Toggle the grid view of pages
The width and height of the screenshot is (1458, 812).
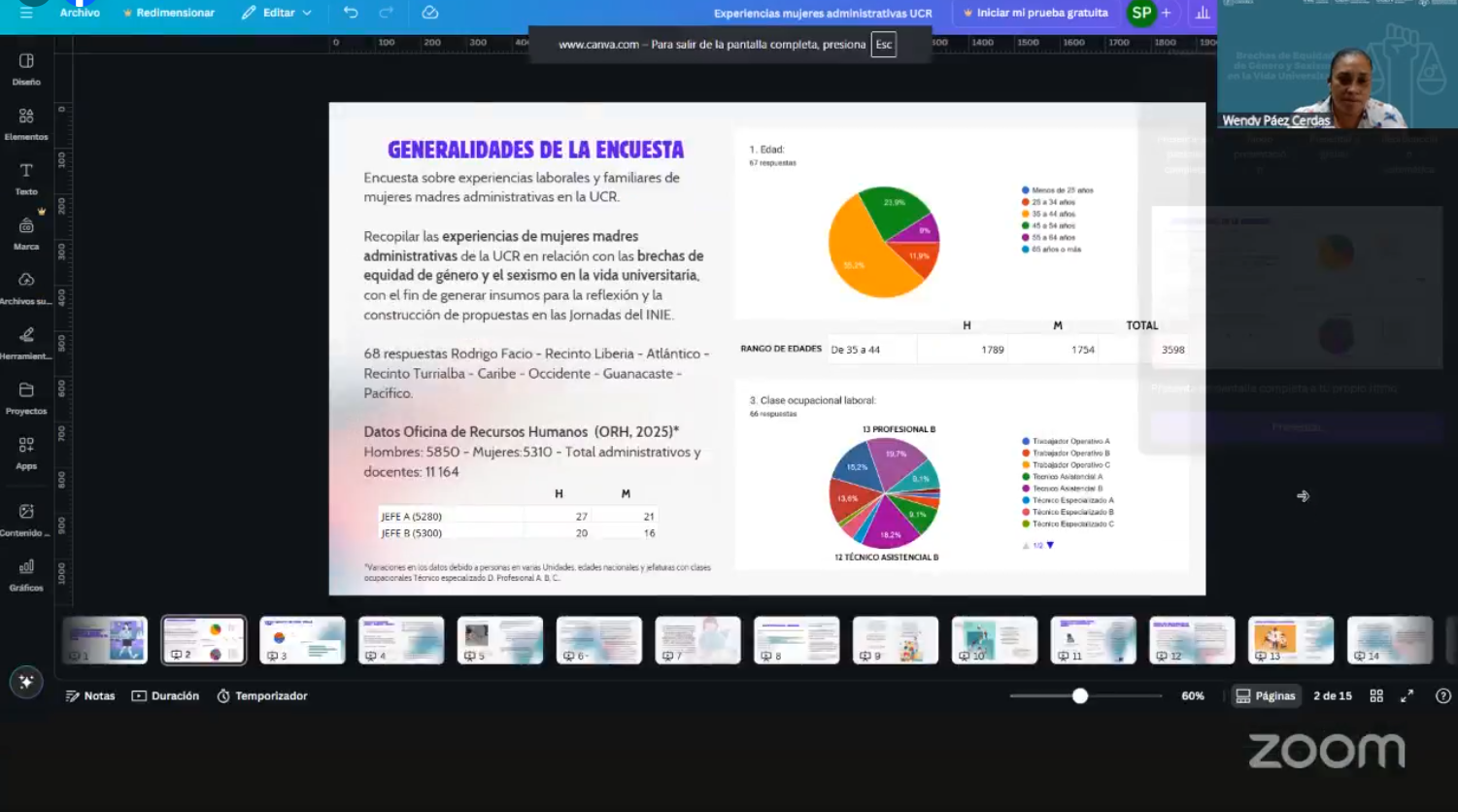(1376, 695)
